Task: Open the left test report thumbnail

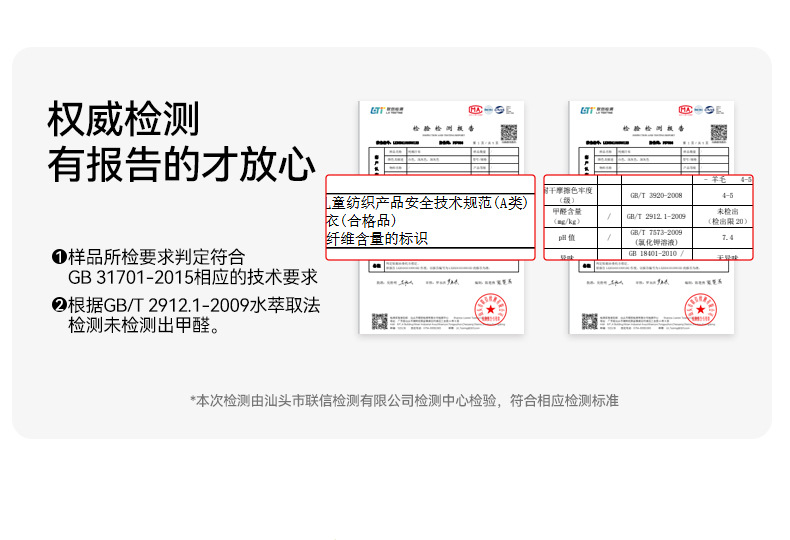Action: point(441,217)
